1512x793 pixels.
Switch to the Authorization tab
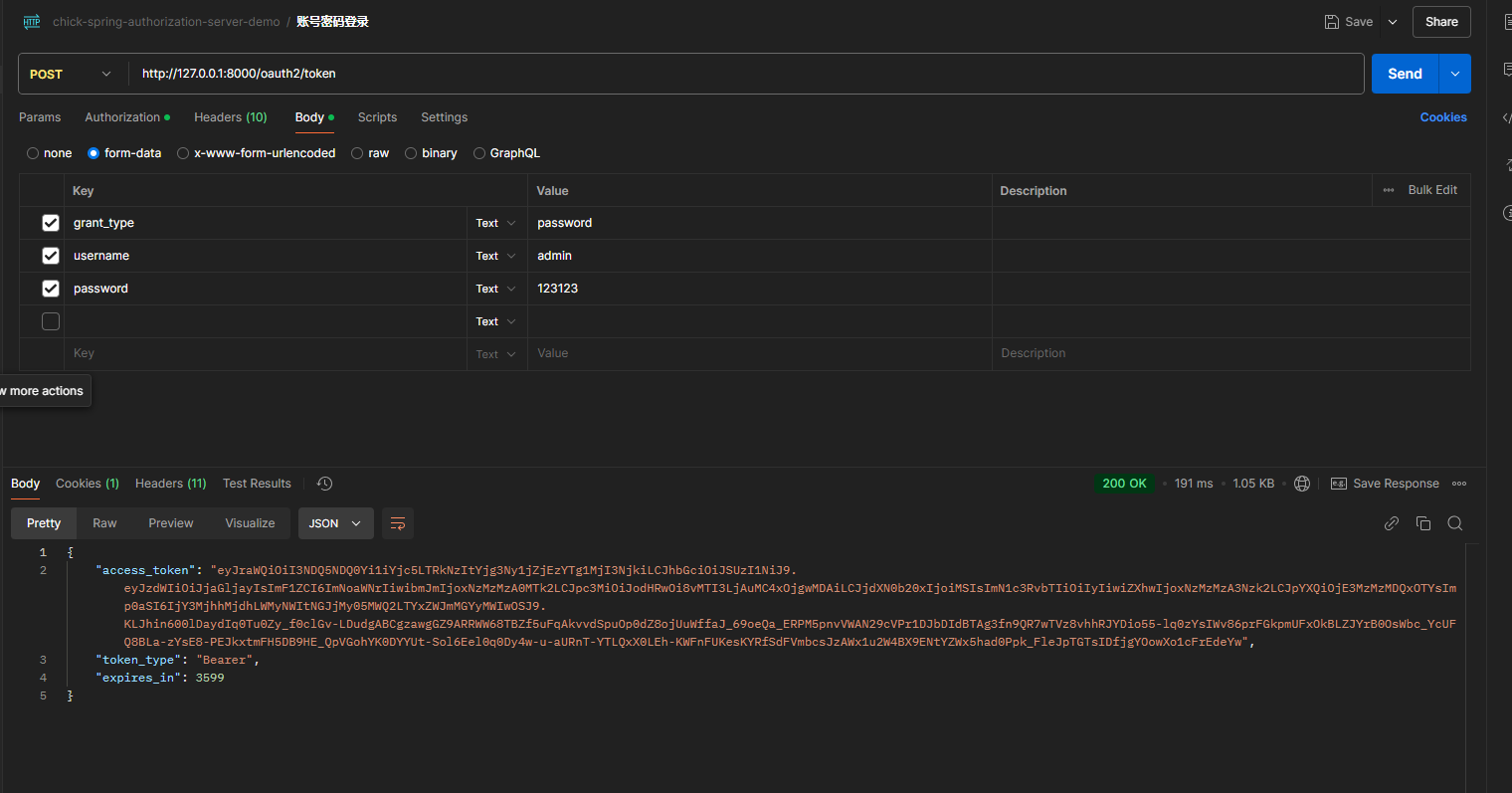pos(126,117)
